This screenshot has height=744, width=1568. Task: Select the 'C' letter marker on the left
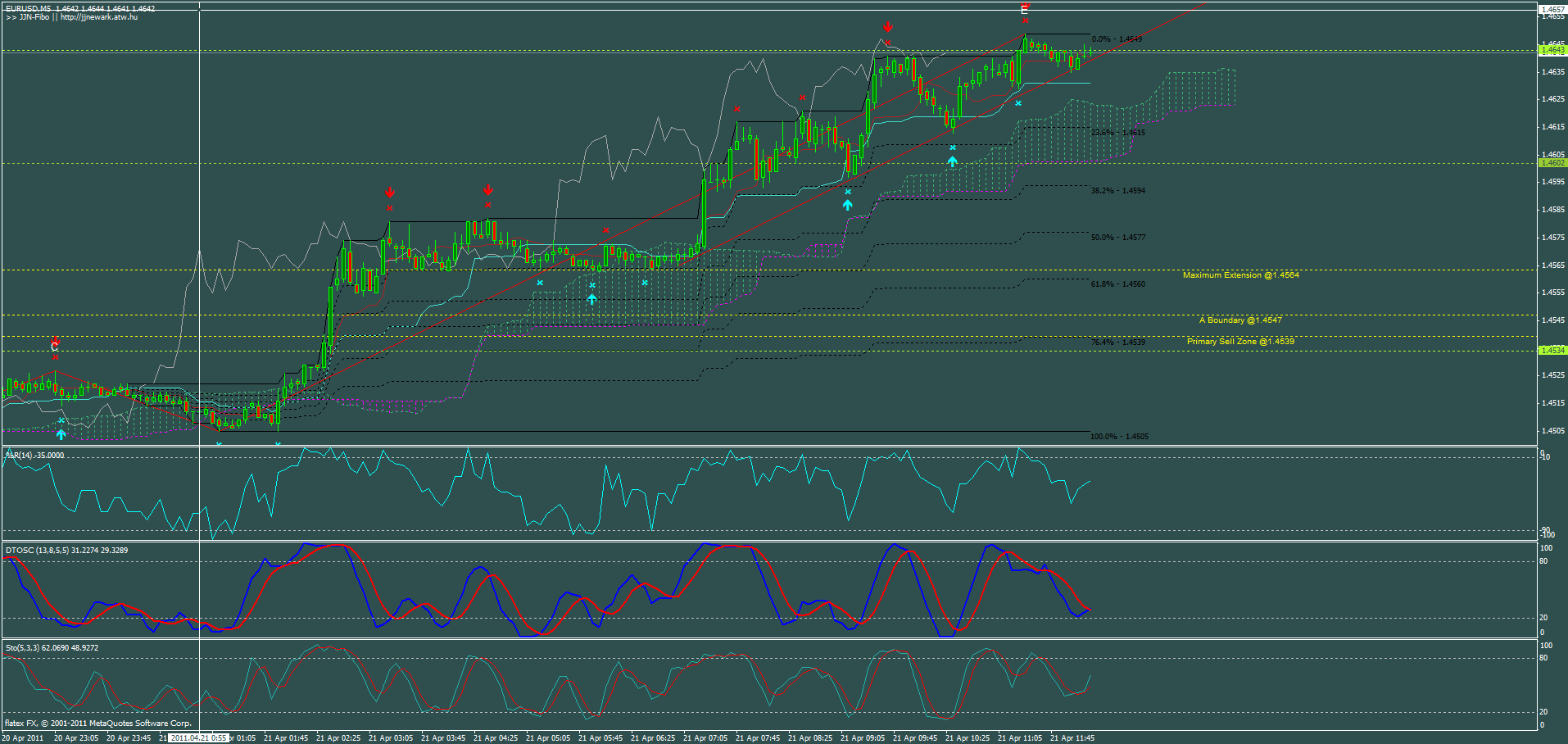(53, 347)
